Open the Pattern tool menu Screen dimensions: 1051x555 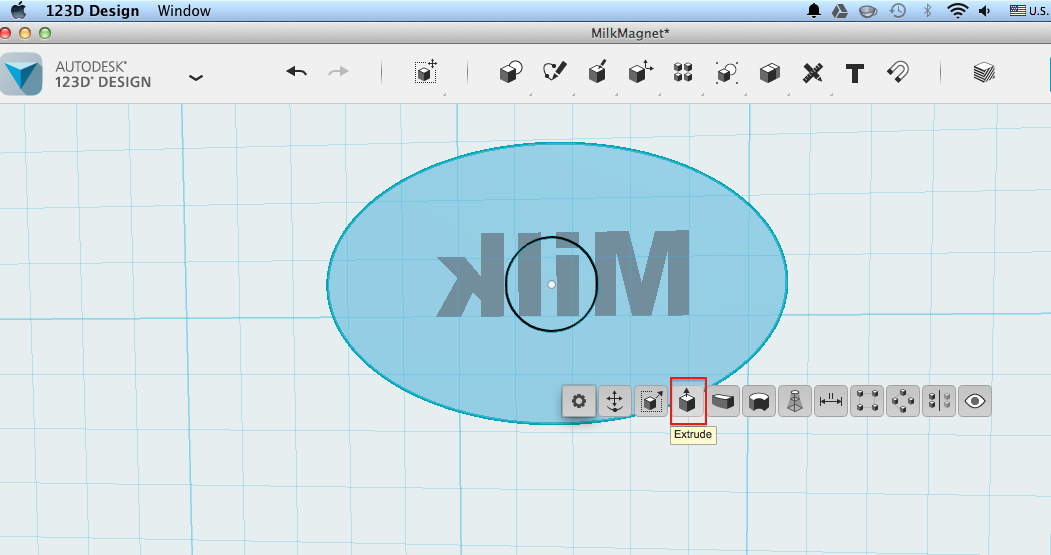(683, 72)
